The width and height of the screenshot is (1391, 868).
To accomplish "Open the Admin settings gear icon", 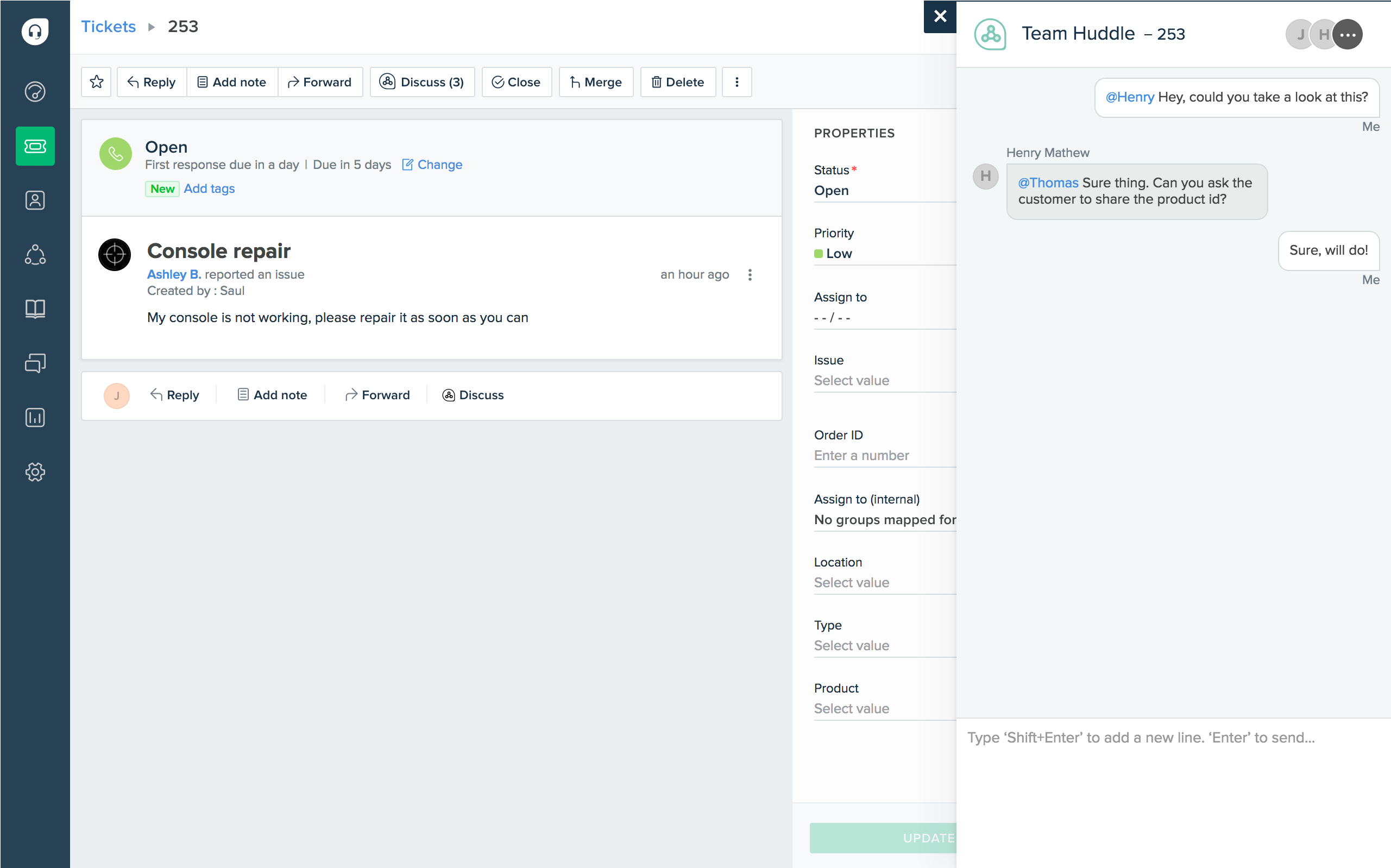I will tap(35, 472).
